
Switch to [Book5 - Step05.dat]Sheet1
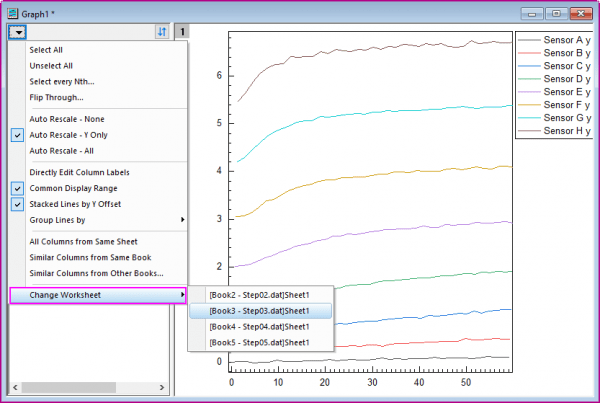pyautogui.click(x=261, y=343)
